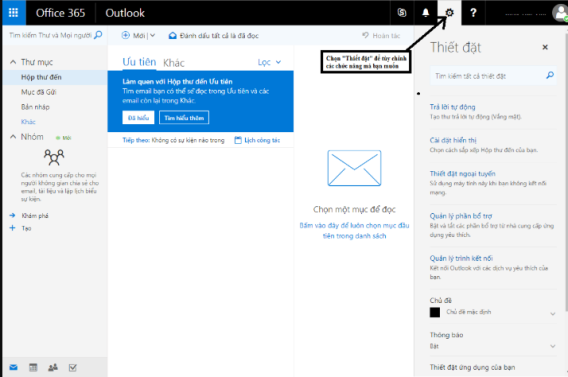The height and width of the screenshot is (377, 568).
Task: Click Khám phá groups link
Action: [x=35, y=215]
